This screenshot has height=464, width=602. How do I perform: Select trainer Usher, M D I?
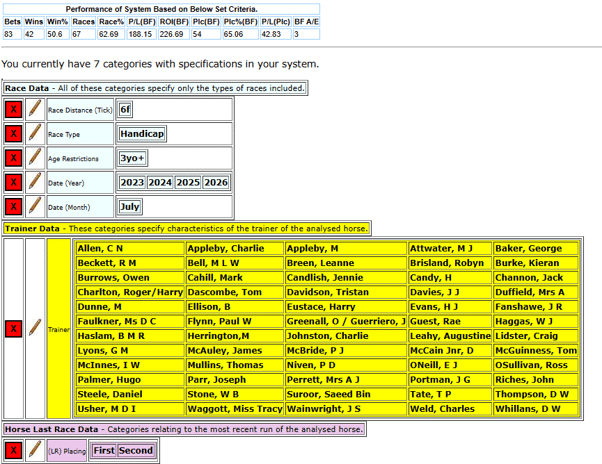point(130,409)
